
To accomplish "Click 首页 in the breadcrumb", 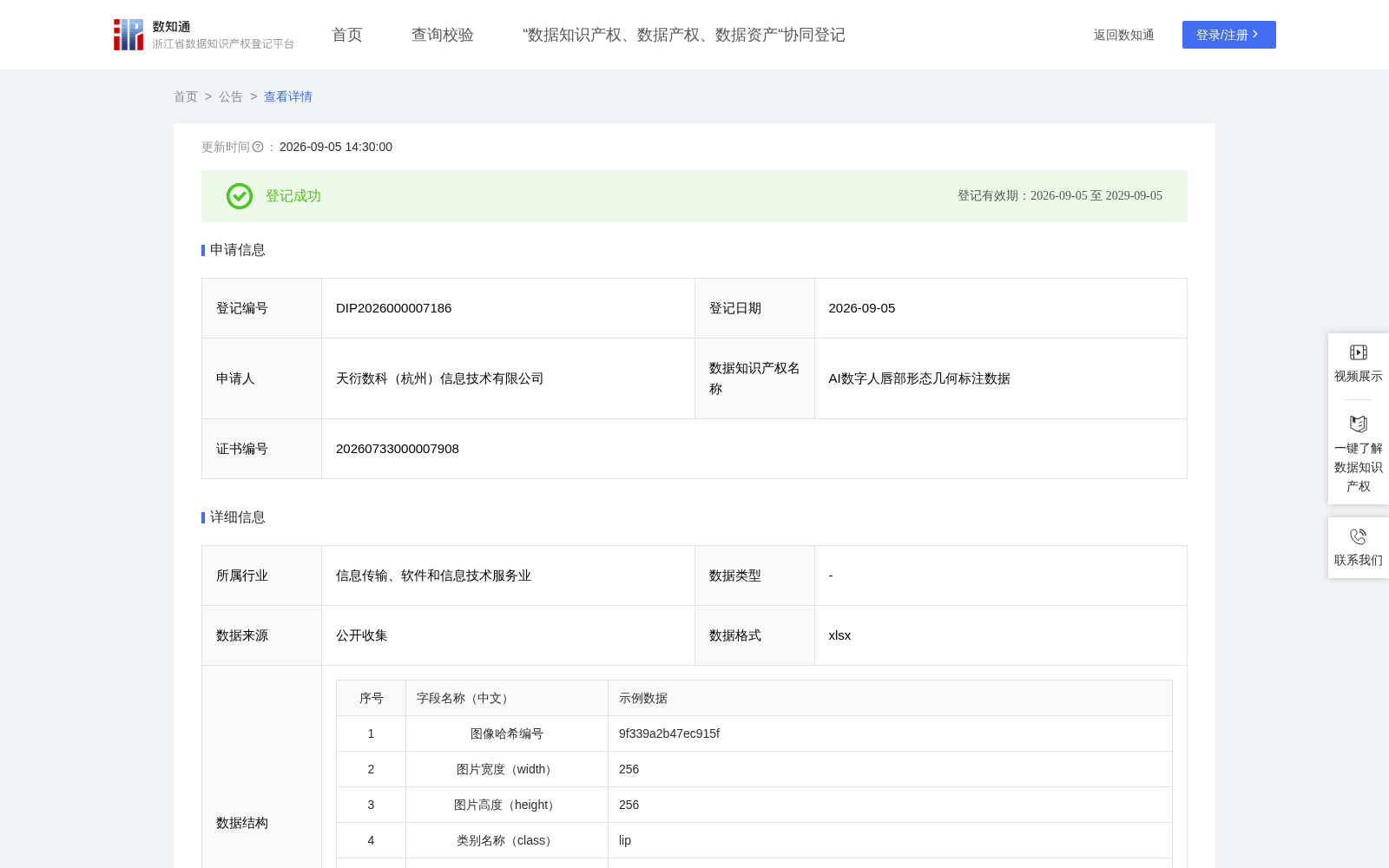I will (186, 96).
